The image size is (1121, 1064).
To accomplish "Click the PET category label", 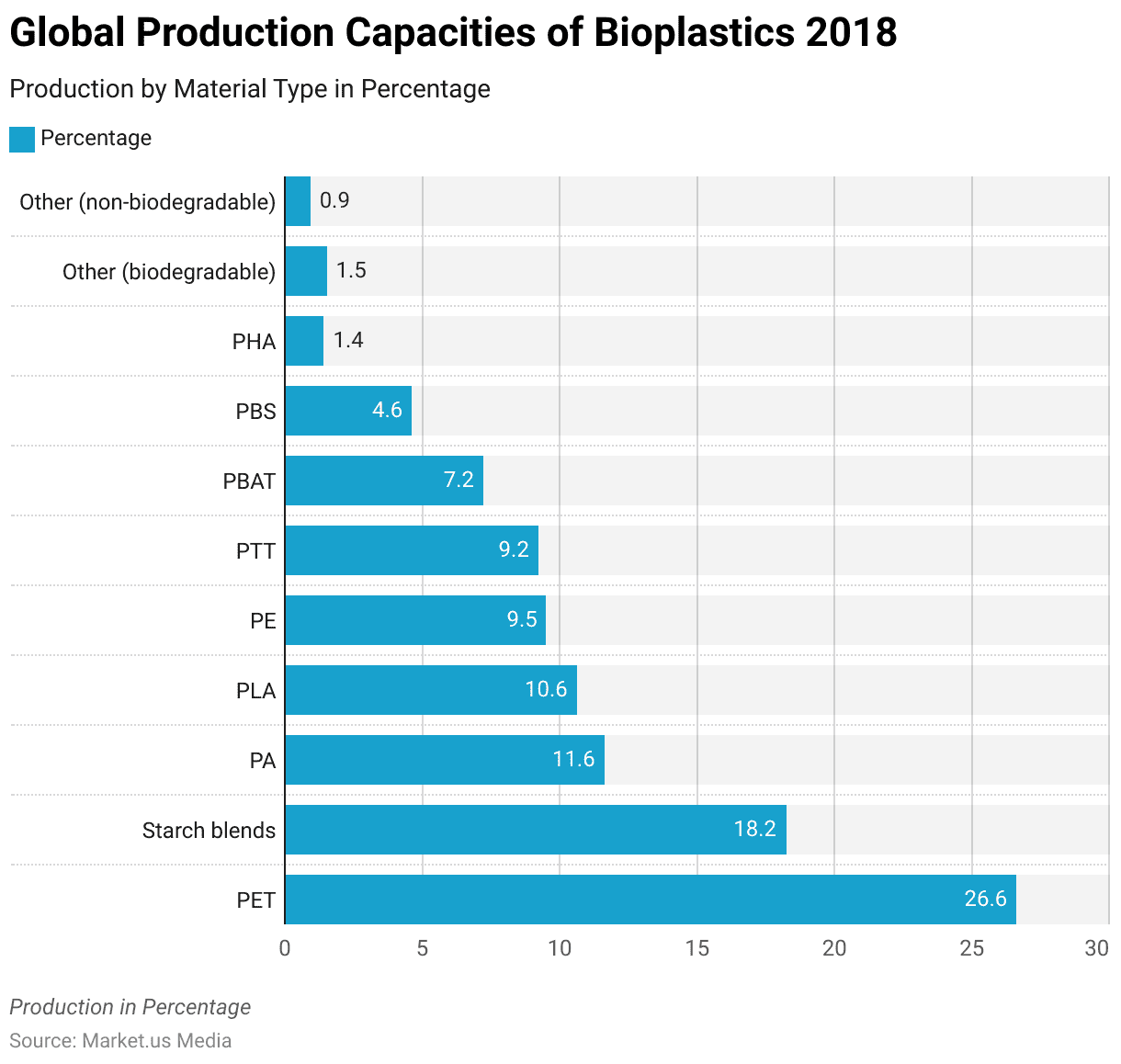I will 255,900.
